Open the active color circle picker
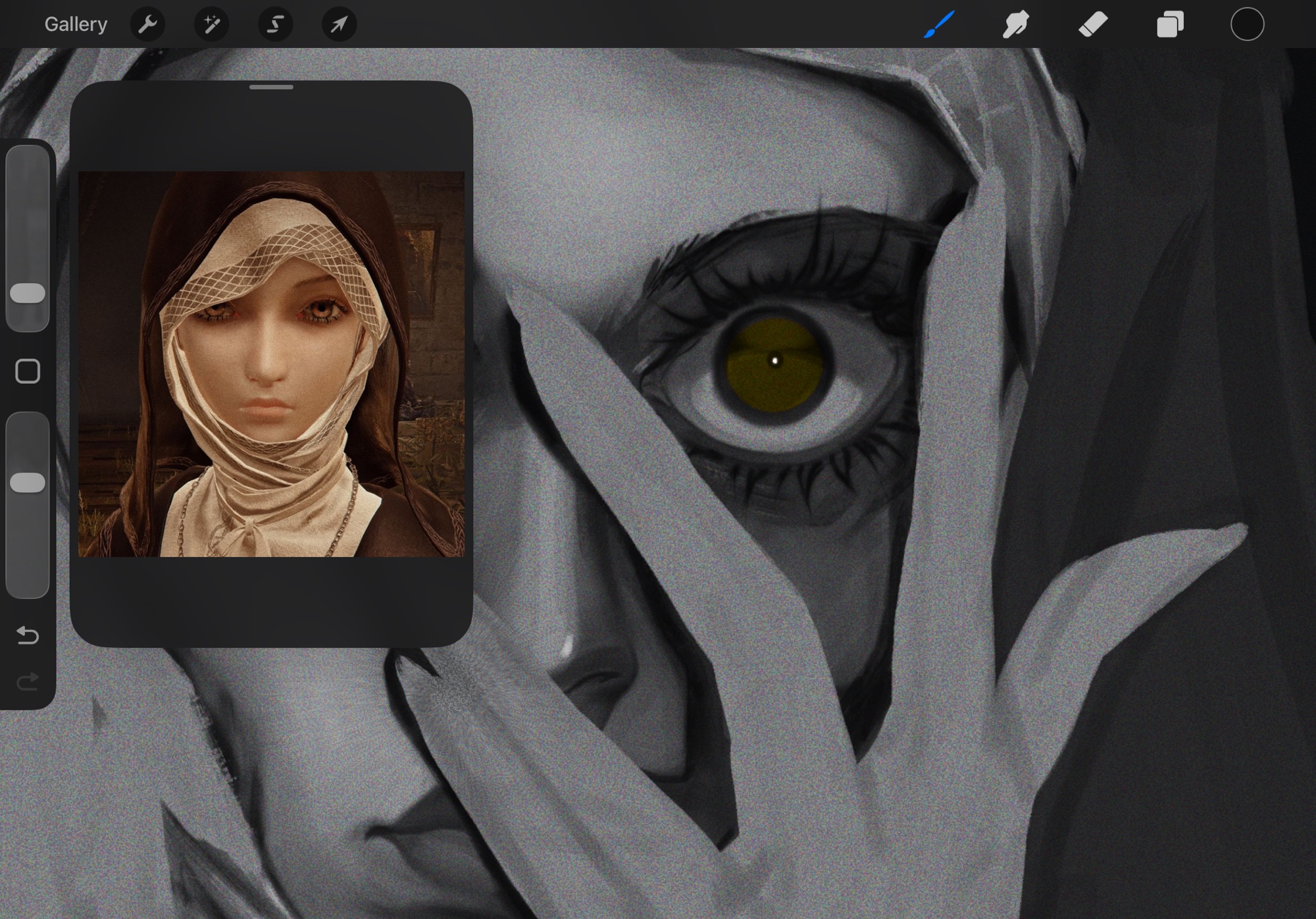1316x919 pixels. 1247,24
